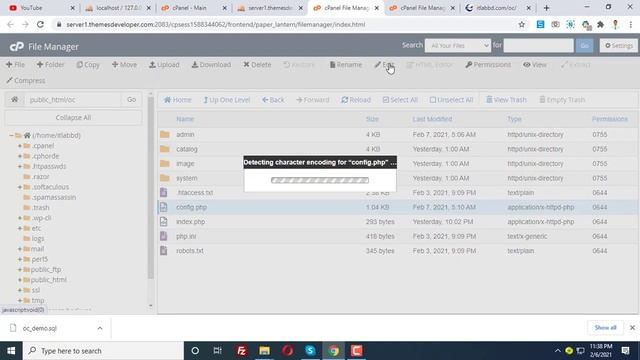The height and width of the screenshot is (360, 640).
Task: Click Empty Trash
Action: coord(562,100)
